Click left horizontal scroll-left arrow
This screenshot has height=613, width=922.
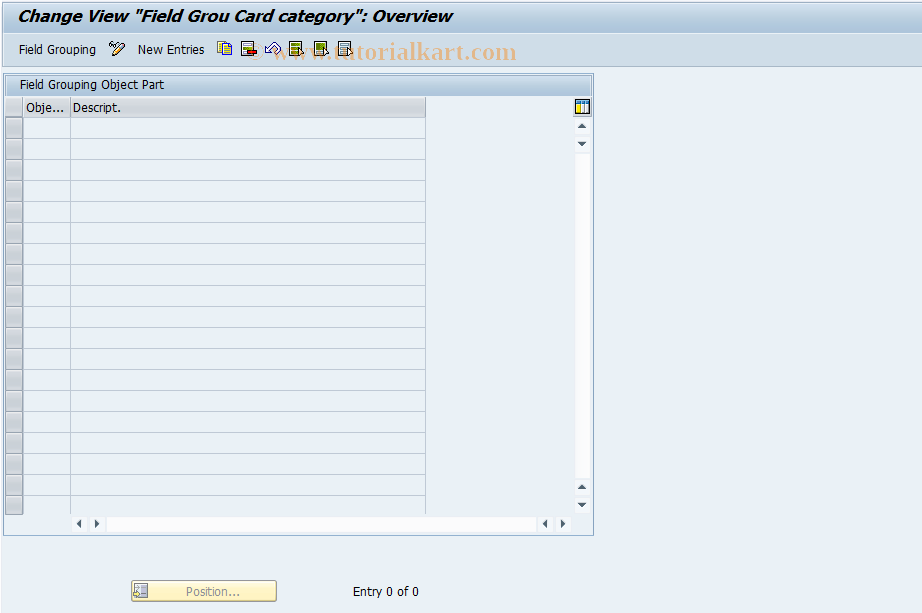(79, 524)
